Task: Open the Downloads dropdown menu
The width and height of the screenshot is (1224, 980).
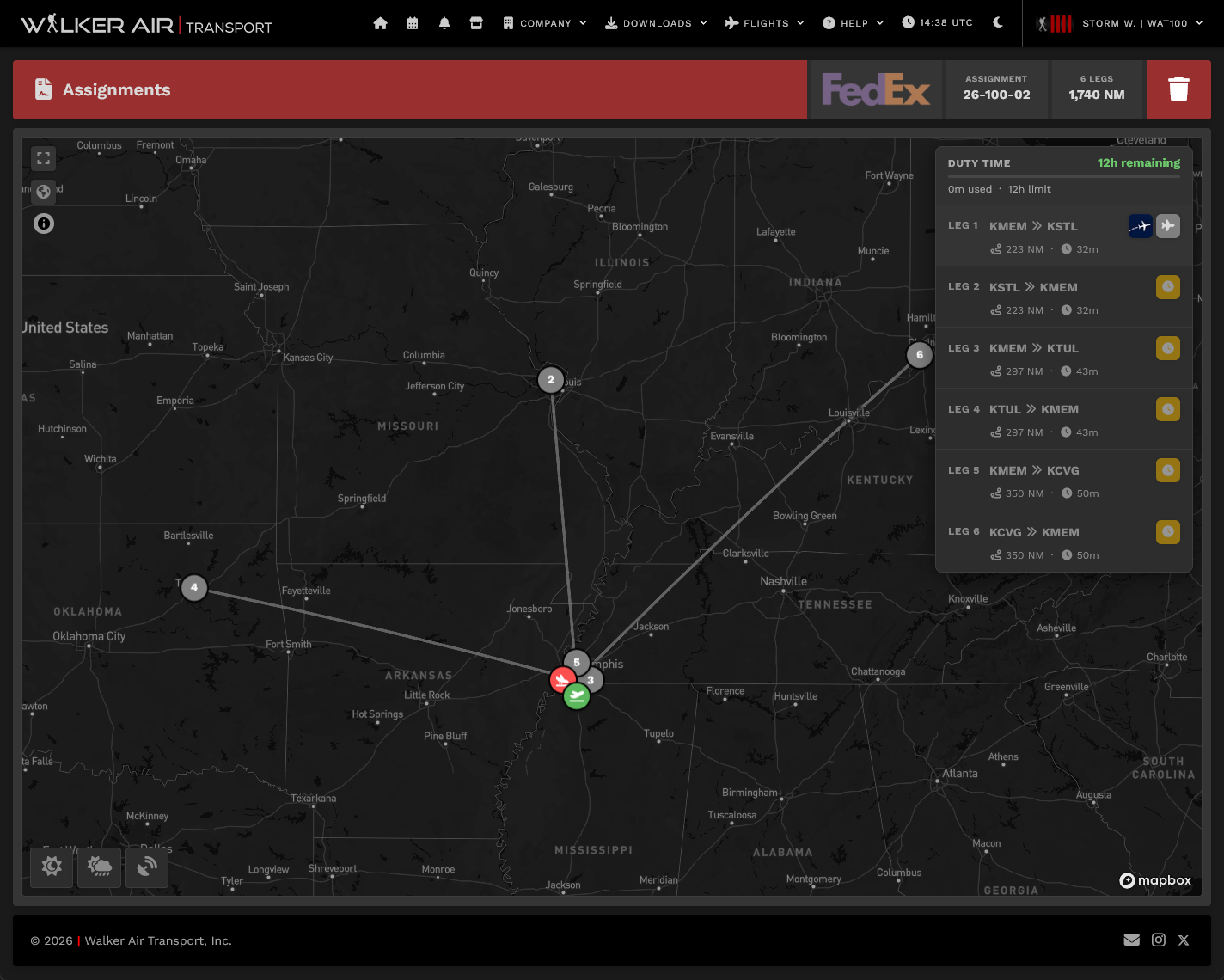Action: point(657,23)
